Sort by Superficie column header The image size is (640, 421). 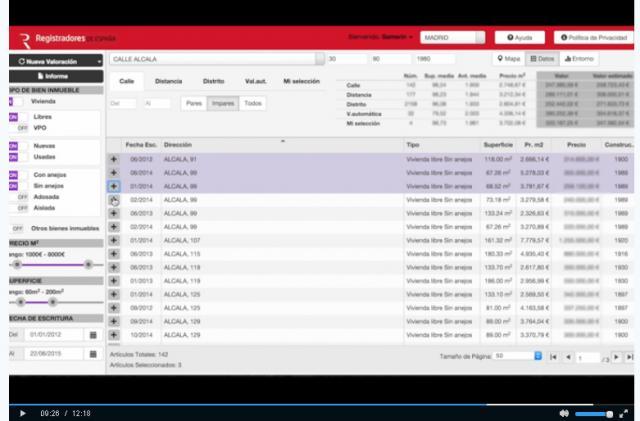coord(498,145)
